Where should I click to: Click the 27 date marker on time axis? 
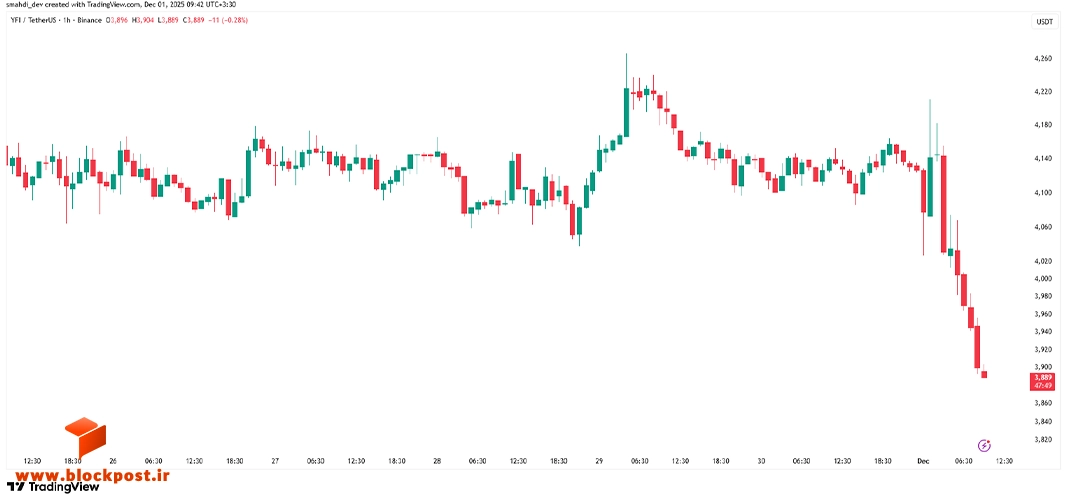(x=275, y=461)
